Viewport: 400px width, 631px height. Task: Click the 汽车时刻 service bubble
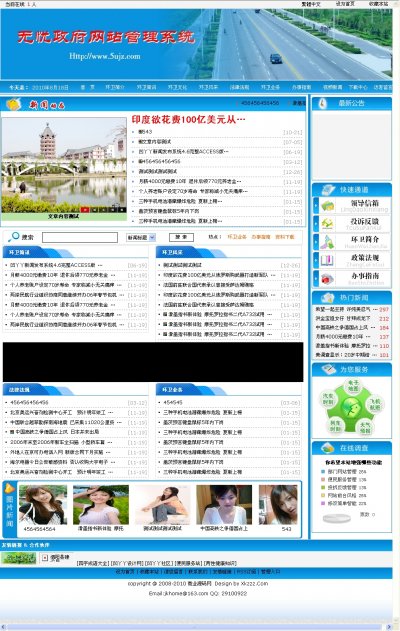[328, 400]
